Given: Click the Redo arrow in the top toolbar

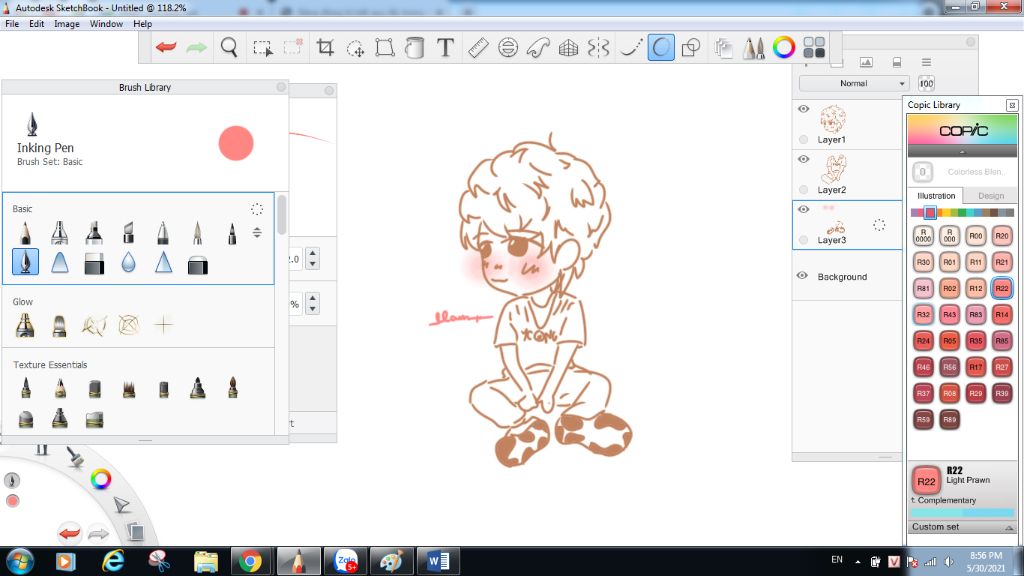Looking at the screenshot, I should [197, 47].
